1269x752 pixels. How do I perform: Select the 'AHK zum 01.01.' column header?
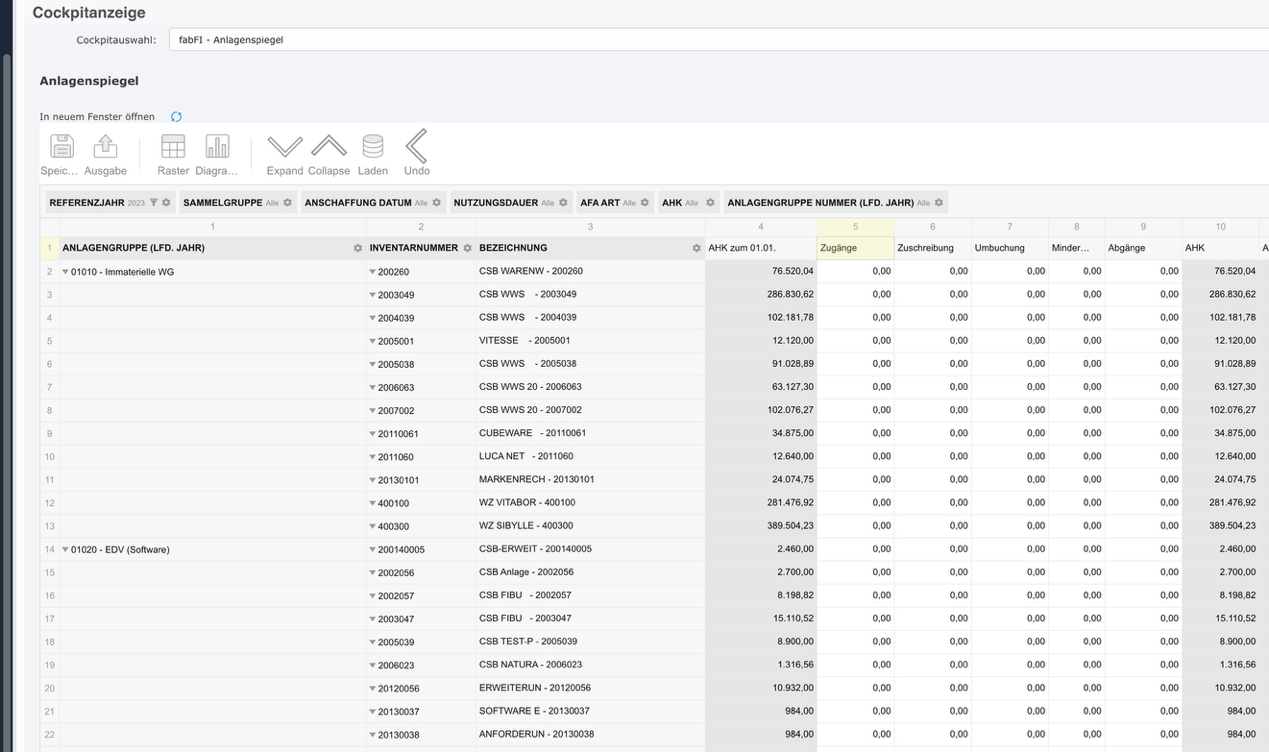click(x=742, y=248)
